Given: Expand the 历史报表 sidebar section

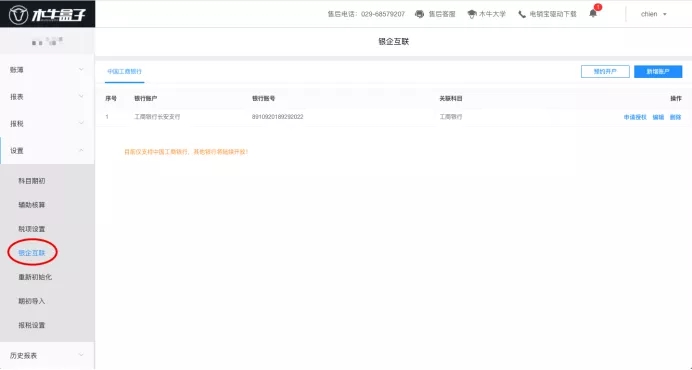Looking at the screenshot, I should pos(47,355).
